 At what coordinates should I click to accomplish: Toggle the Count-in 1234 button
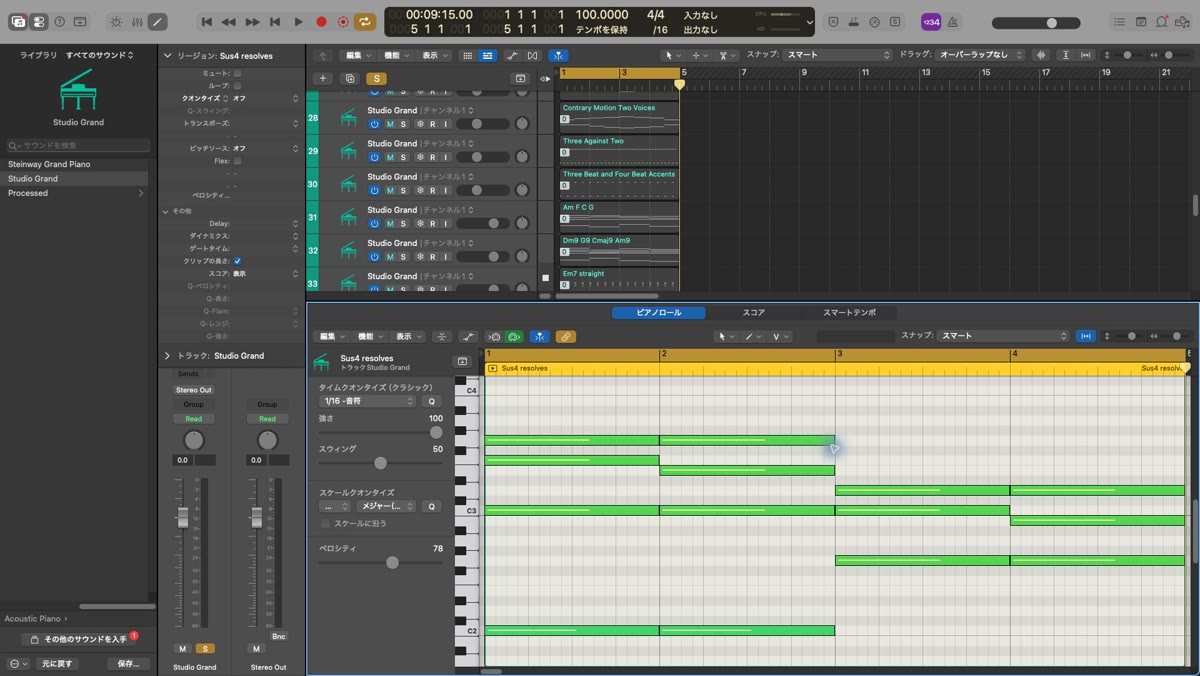pyautogui.click(x=931, y=22)
